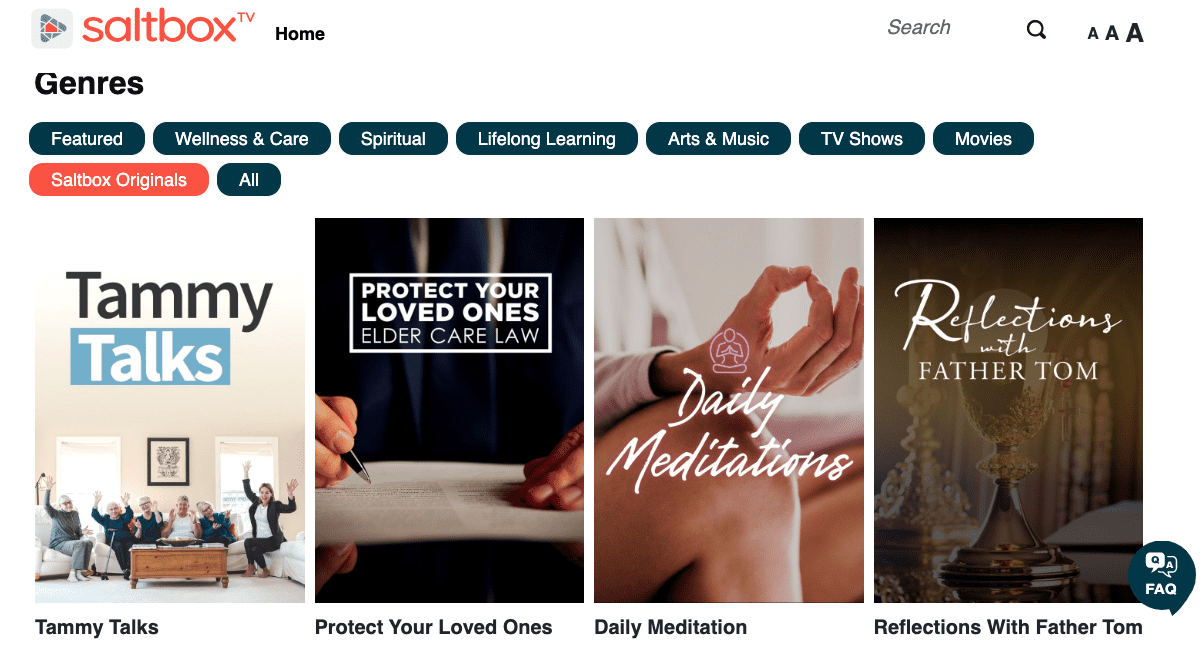Select the Wellness & Care genre
Viewport: 1201px width, 650px height.
click(242, 139)
